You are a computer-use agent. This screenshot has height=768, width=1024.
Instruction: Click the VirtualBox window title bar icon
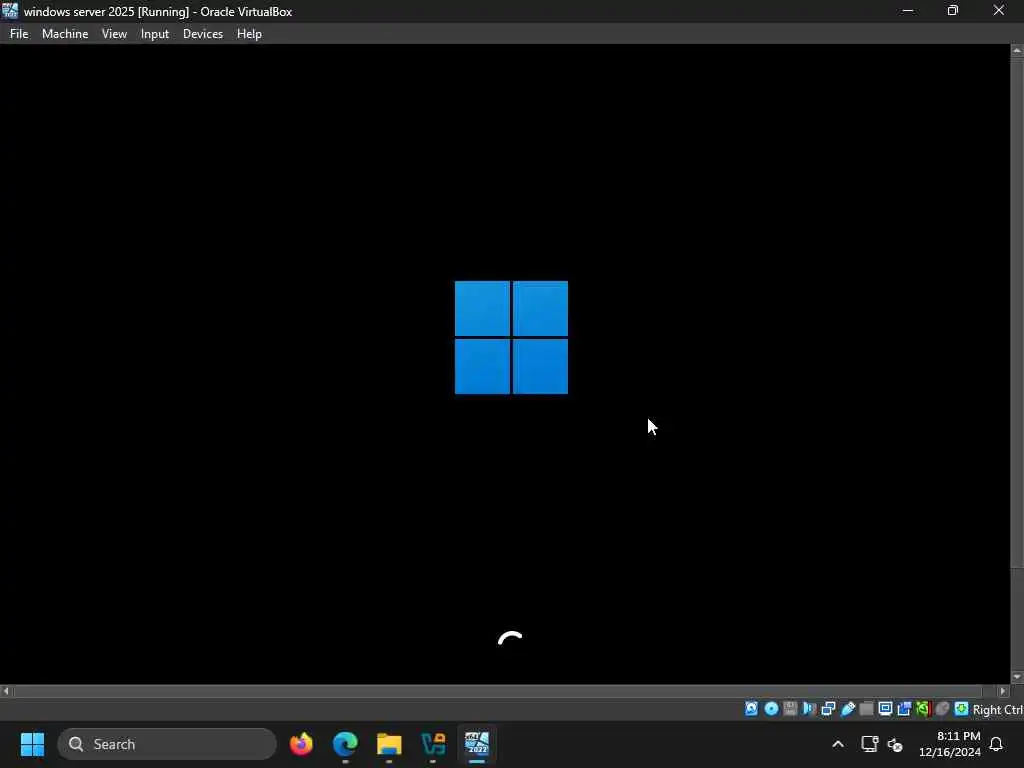point(10,11)
